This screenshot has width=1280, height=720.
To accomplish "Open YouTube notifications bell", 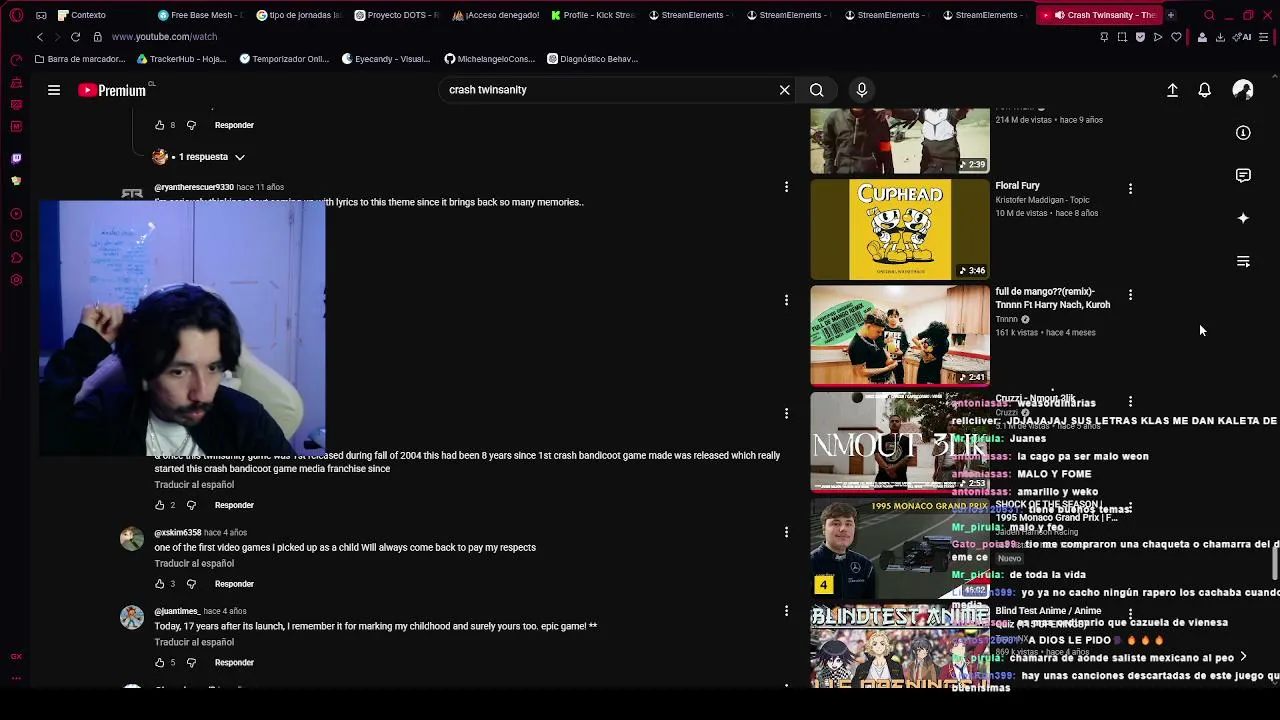I will click(1205, 90).
